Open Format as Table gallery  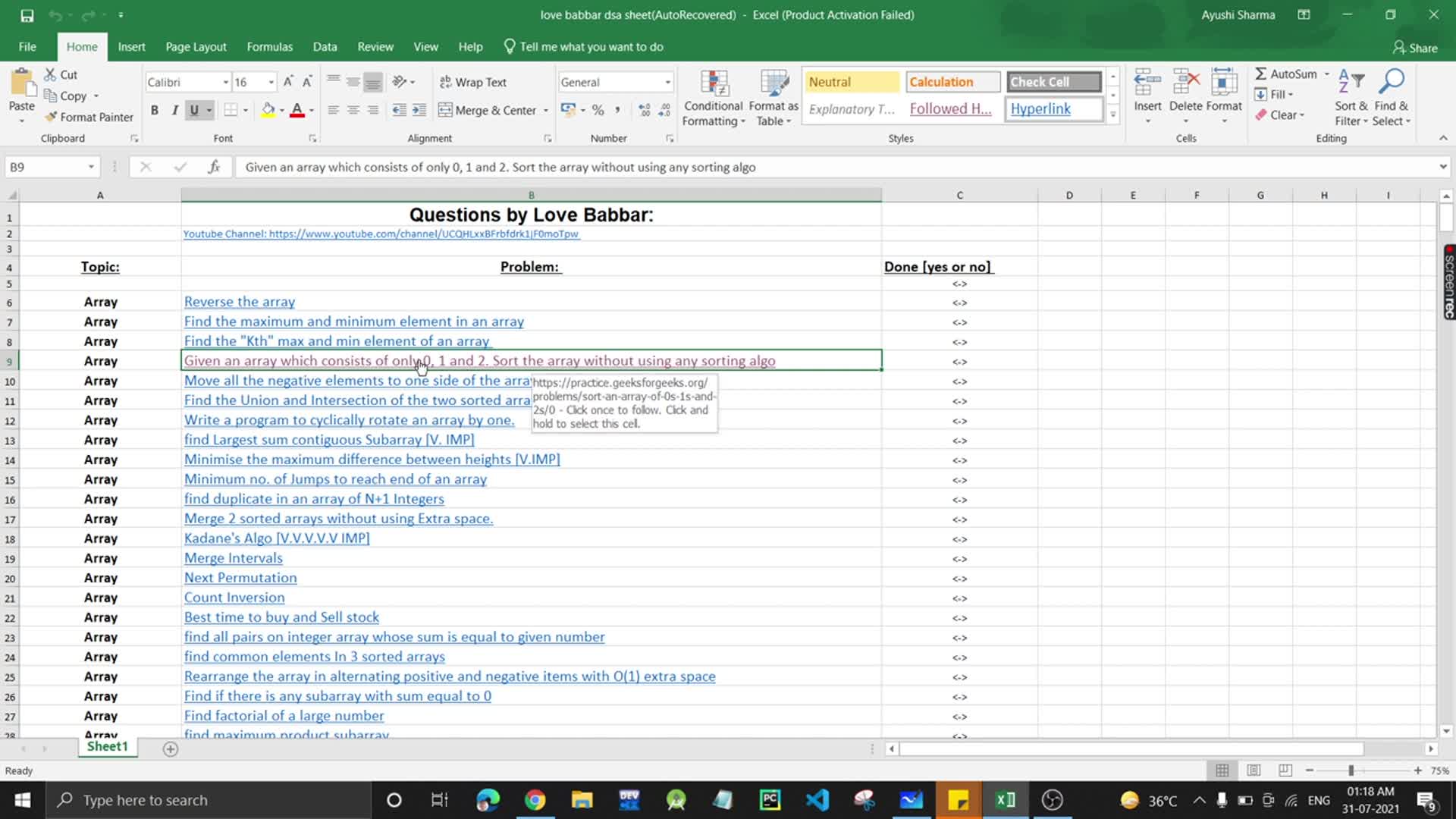click(x=773, y=99)
